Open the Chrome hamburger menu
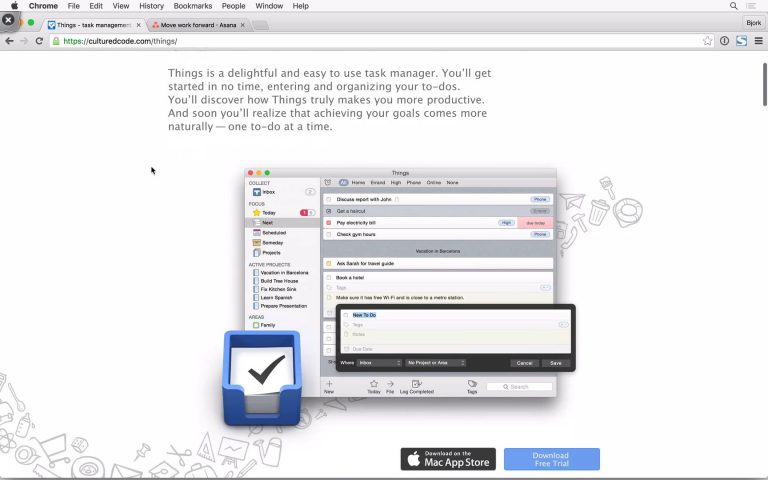 click(x=758, y=41)
